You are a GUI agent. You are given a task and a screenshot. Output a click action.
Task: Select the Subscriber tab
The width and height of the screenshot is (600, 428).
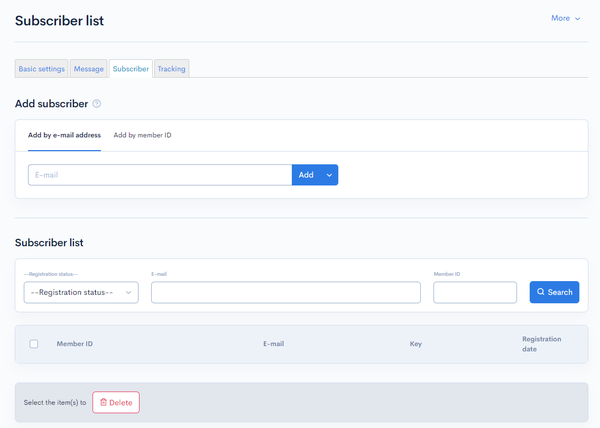pos(131,69)
